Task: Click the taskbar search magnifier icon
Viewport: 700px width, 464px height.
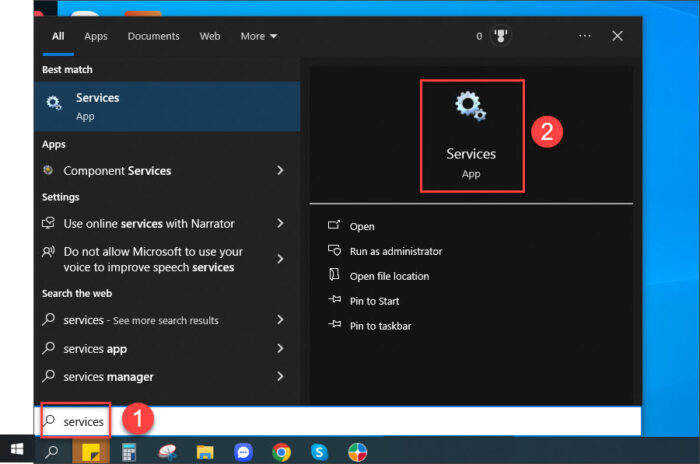Action: (x=52, y=452)
